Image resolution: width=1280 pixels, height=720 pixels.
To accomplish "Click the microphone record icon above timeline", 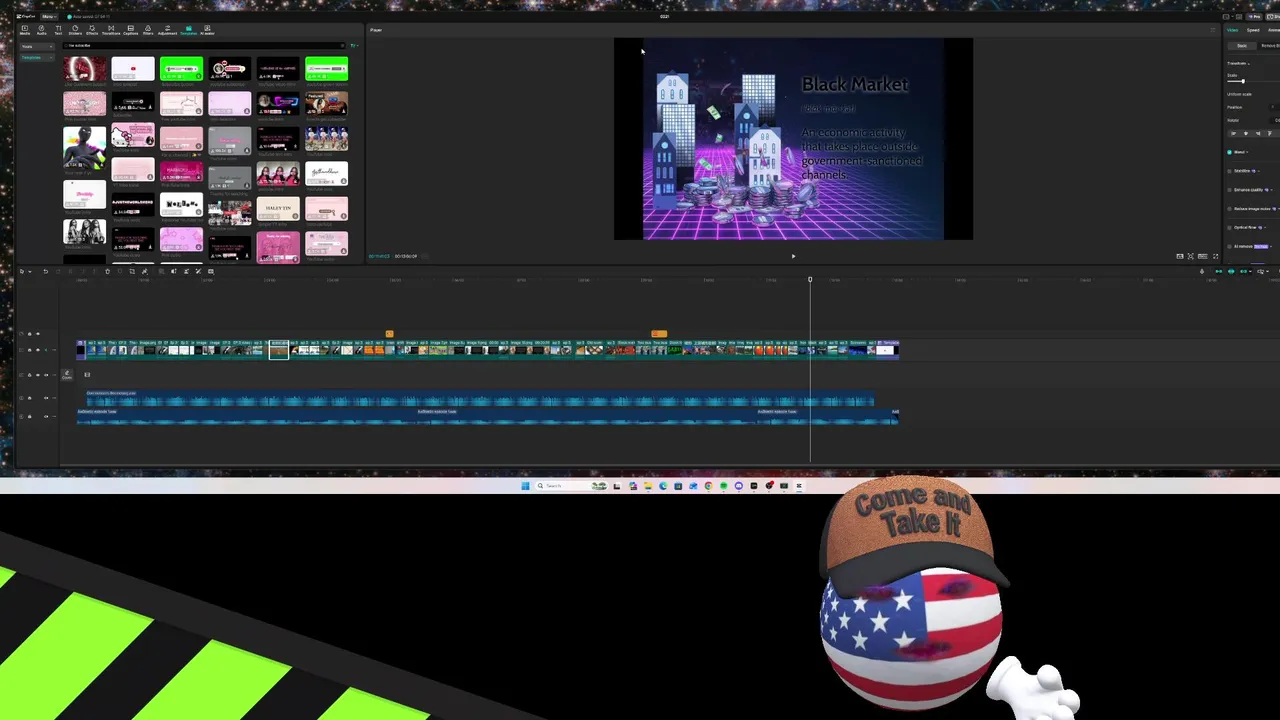I will (x=1202, y=271).
